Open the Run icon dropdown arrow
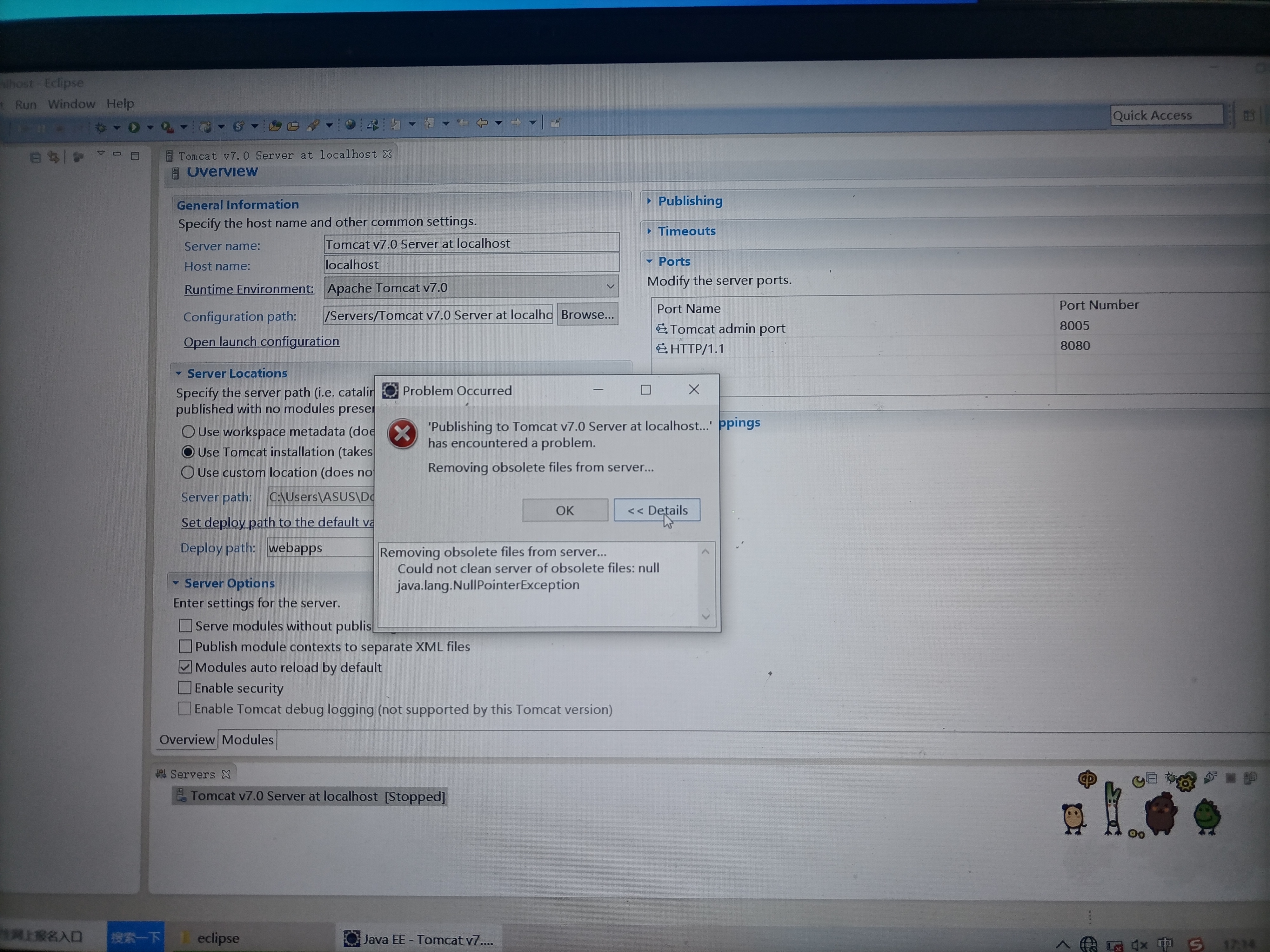 pos(150,127)
